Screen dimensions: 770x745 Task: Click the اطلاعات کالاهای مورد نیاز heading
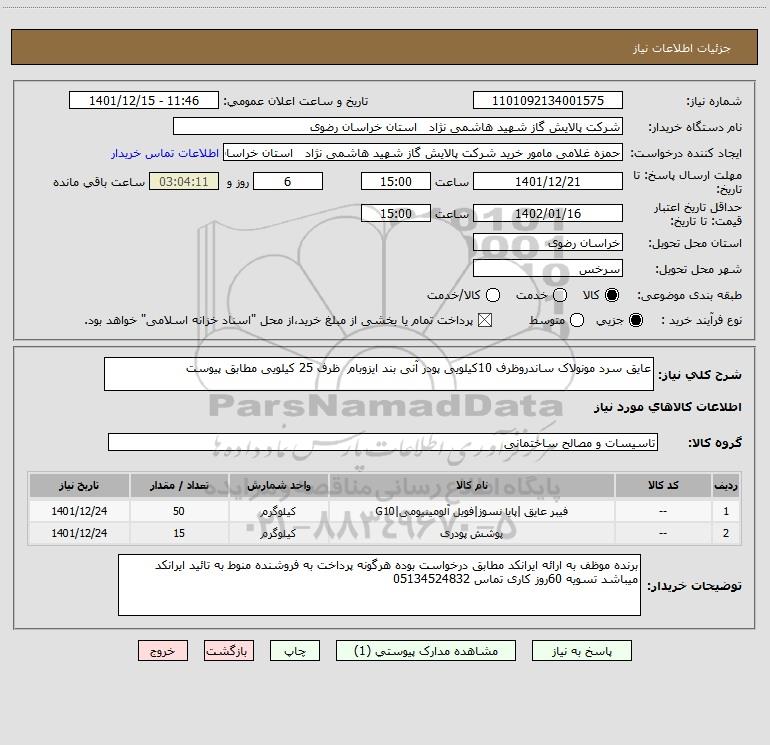(x=668, y=407)
